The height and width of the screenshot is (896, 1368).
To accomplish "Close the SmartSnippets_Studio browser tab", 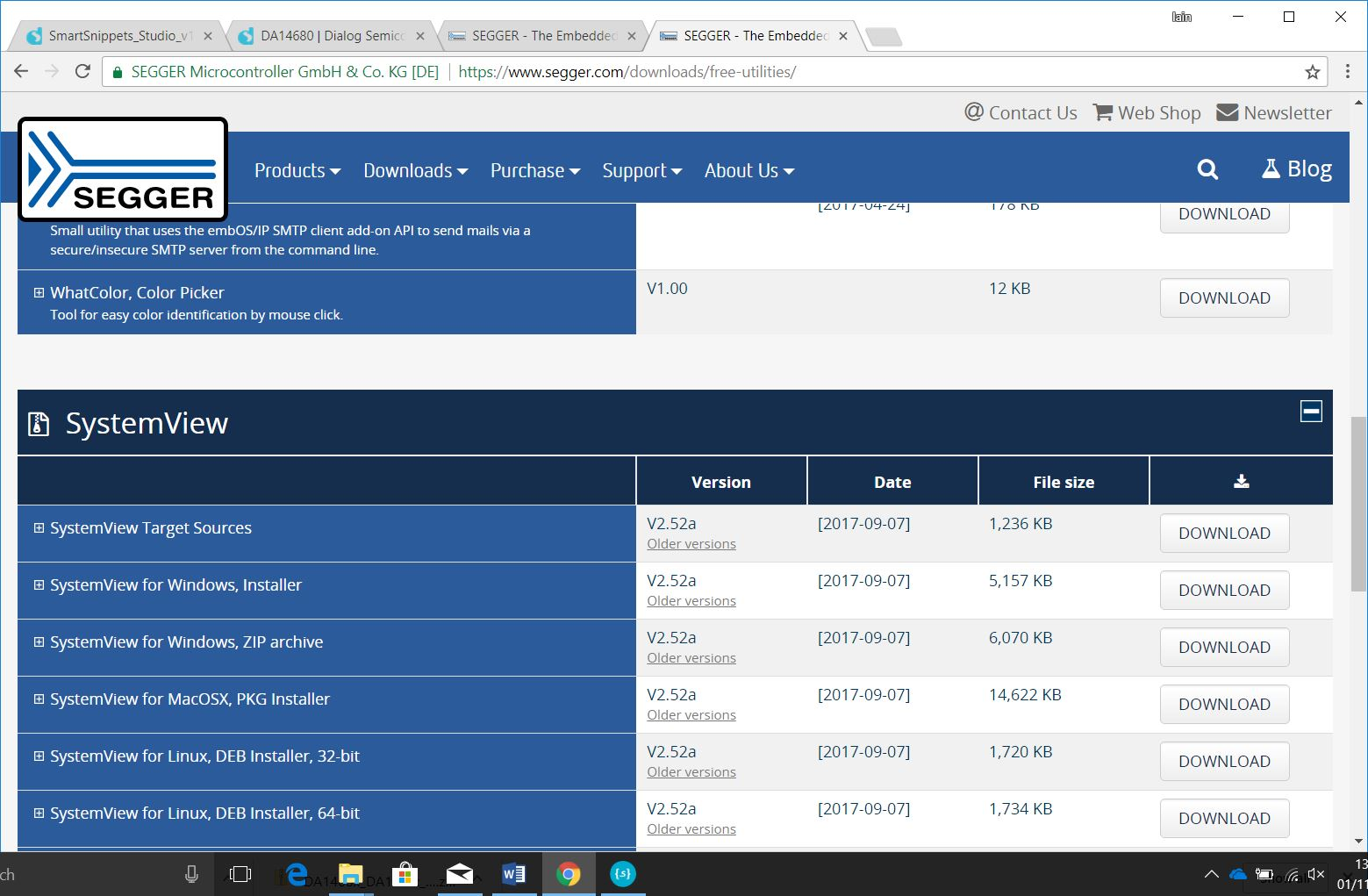I will [207, 36].
